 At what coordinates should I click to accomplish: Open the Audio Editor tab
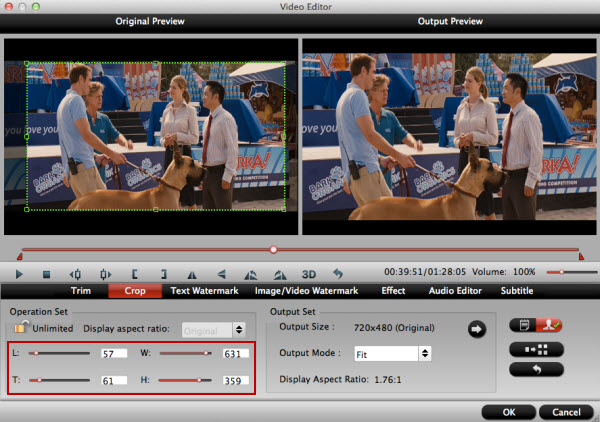[455, 291]
